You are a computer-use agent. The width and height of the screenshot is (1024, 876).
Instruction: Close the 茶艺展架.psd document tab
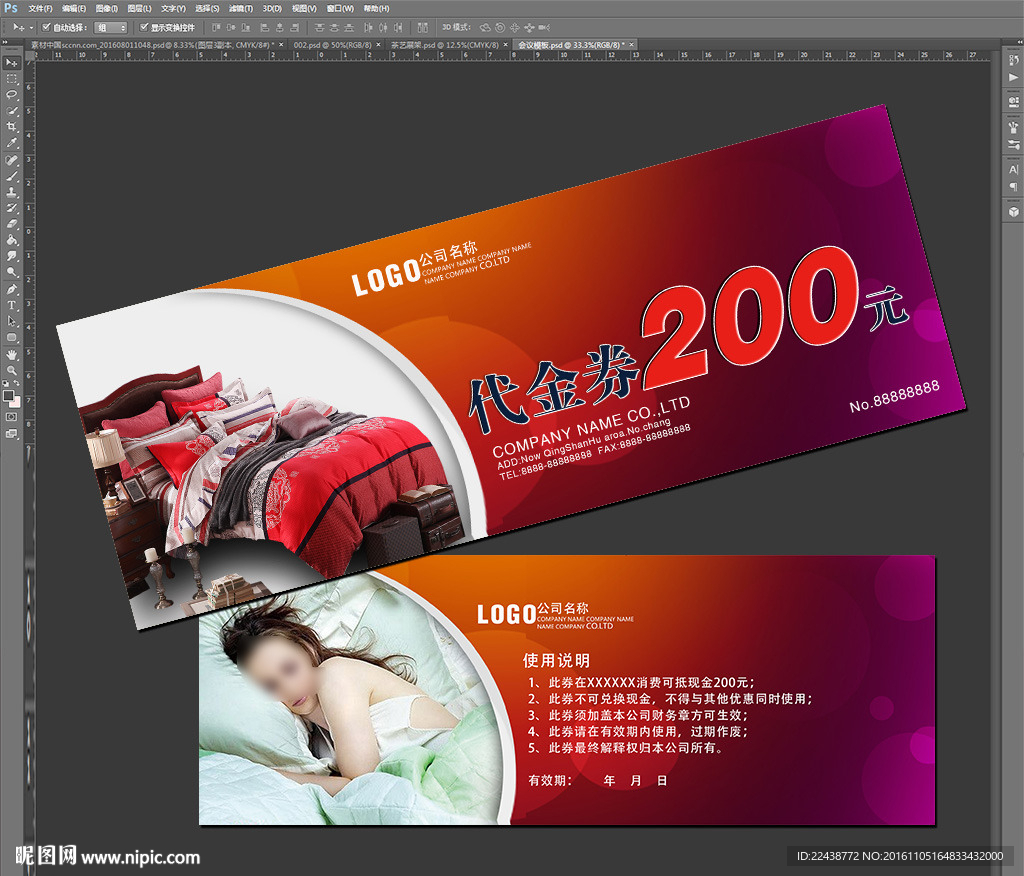505,45
